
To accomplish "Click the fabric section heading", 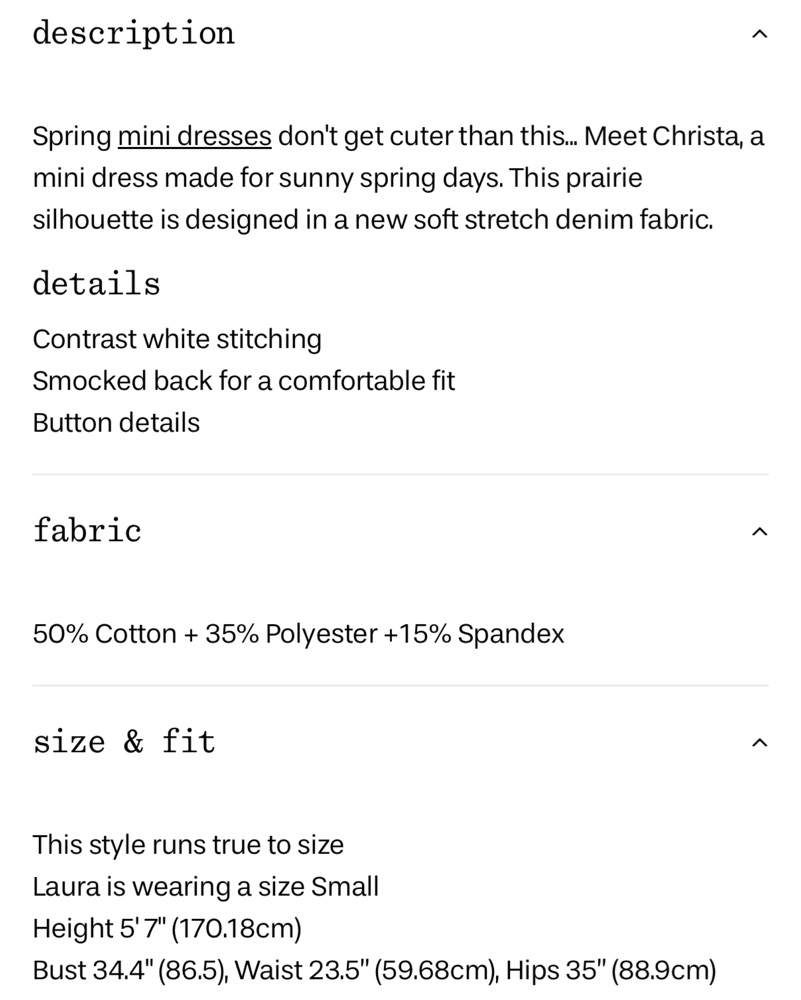I will click(x=87, y=531).
